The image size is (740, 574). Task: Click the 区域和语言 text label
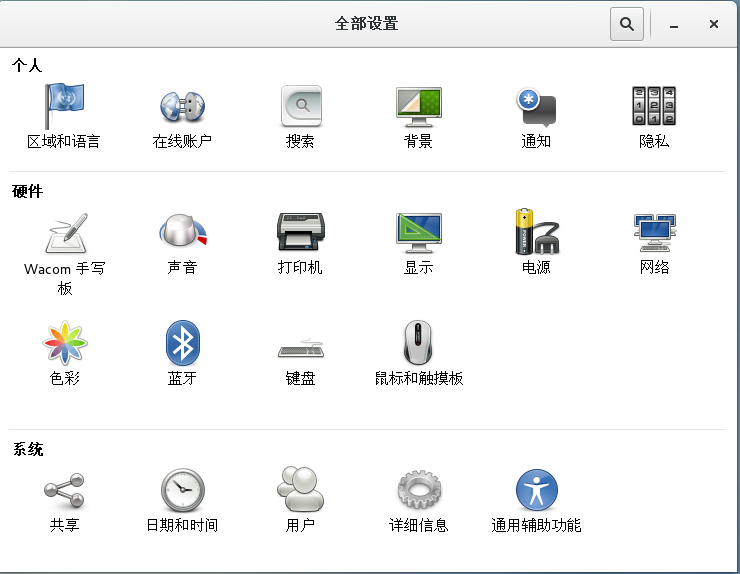tap(64, 141)
